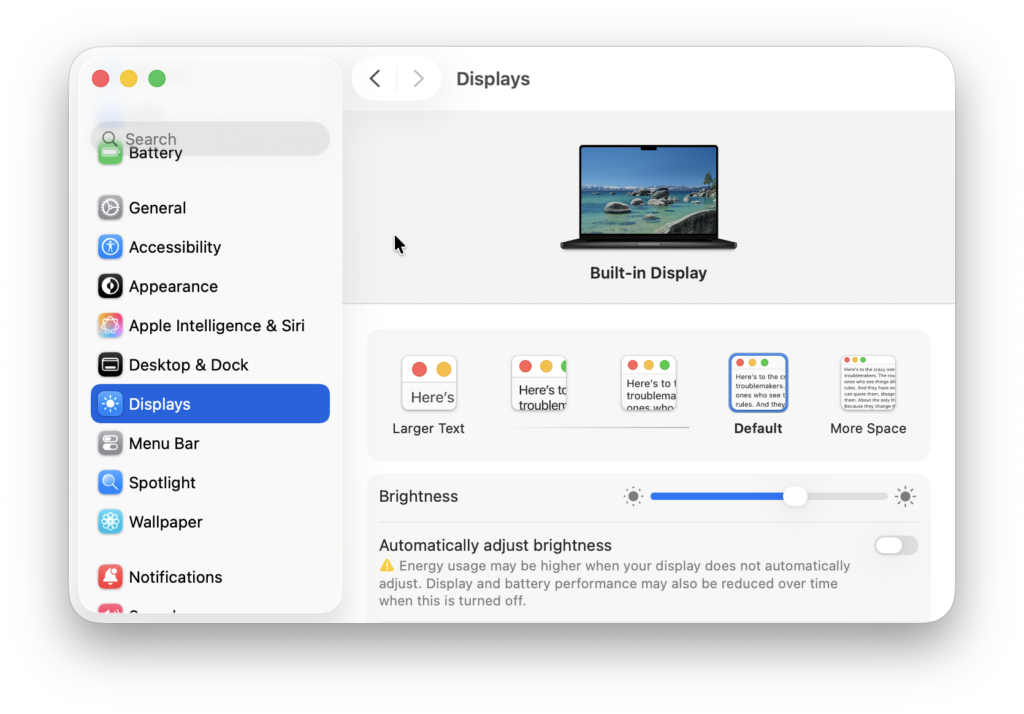Image resolution: width=1024 pixels, height=714 pixels.
Task: Open Battery settings icon in sidebar
Action: [110, 153]
